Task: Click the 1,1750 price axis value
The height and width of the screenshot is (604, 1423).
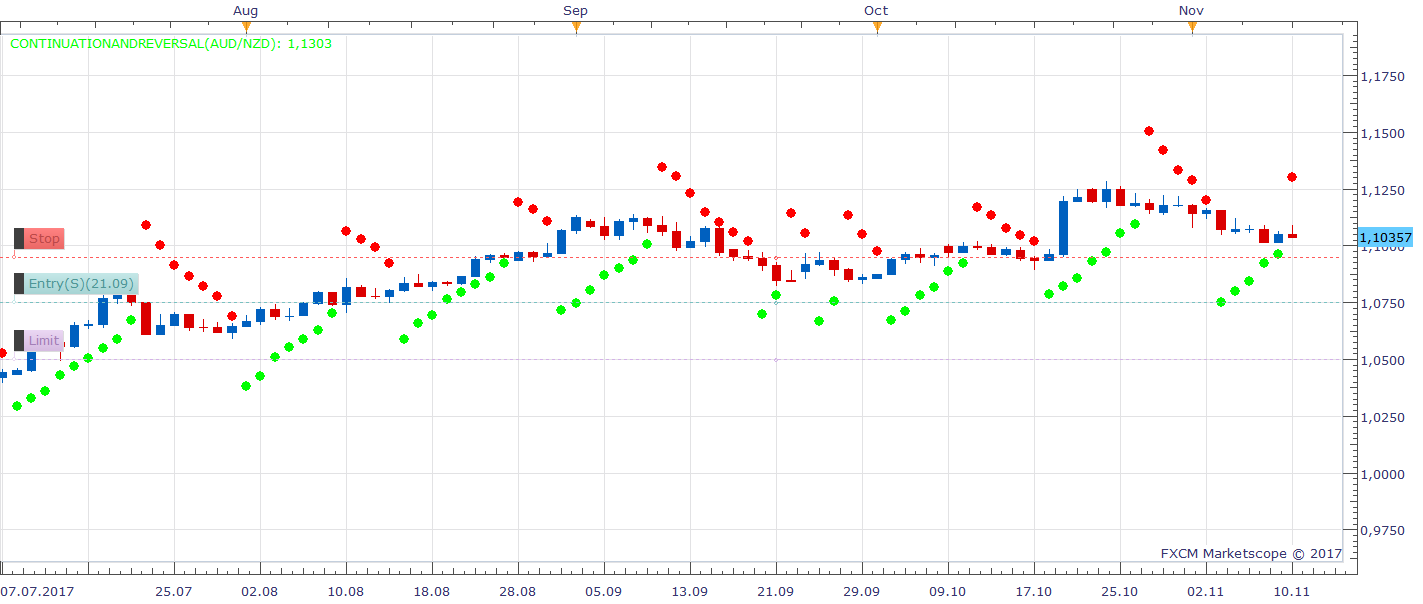Action: [x=1381, y=77]
